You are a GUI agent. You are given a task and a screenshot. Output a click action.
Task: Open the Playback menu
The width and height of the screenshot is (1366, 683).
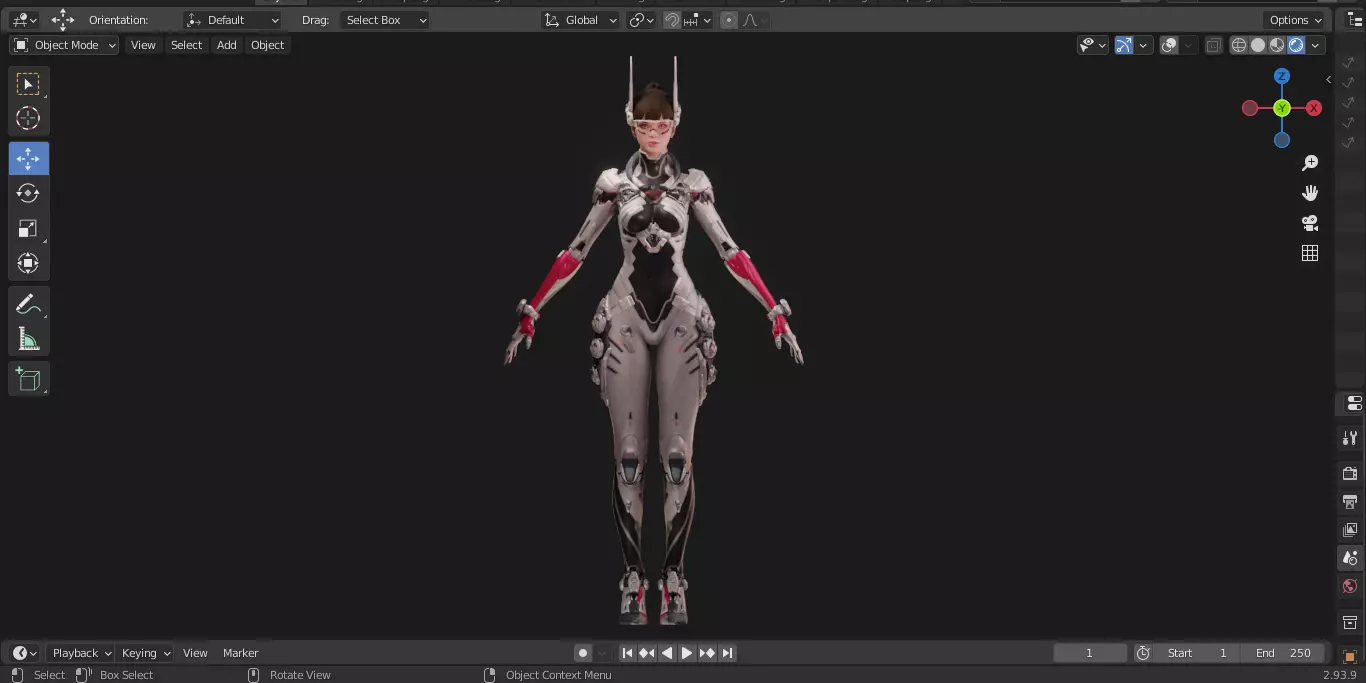pos(81,653)
